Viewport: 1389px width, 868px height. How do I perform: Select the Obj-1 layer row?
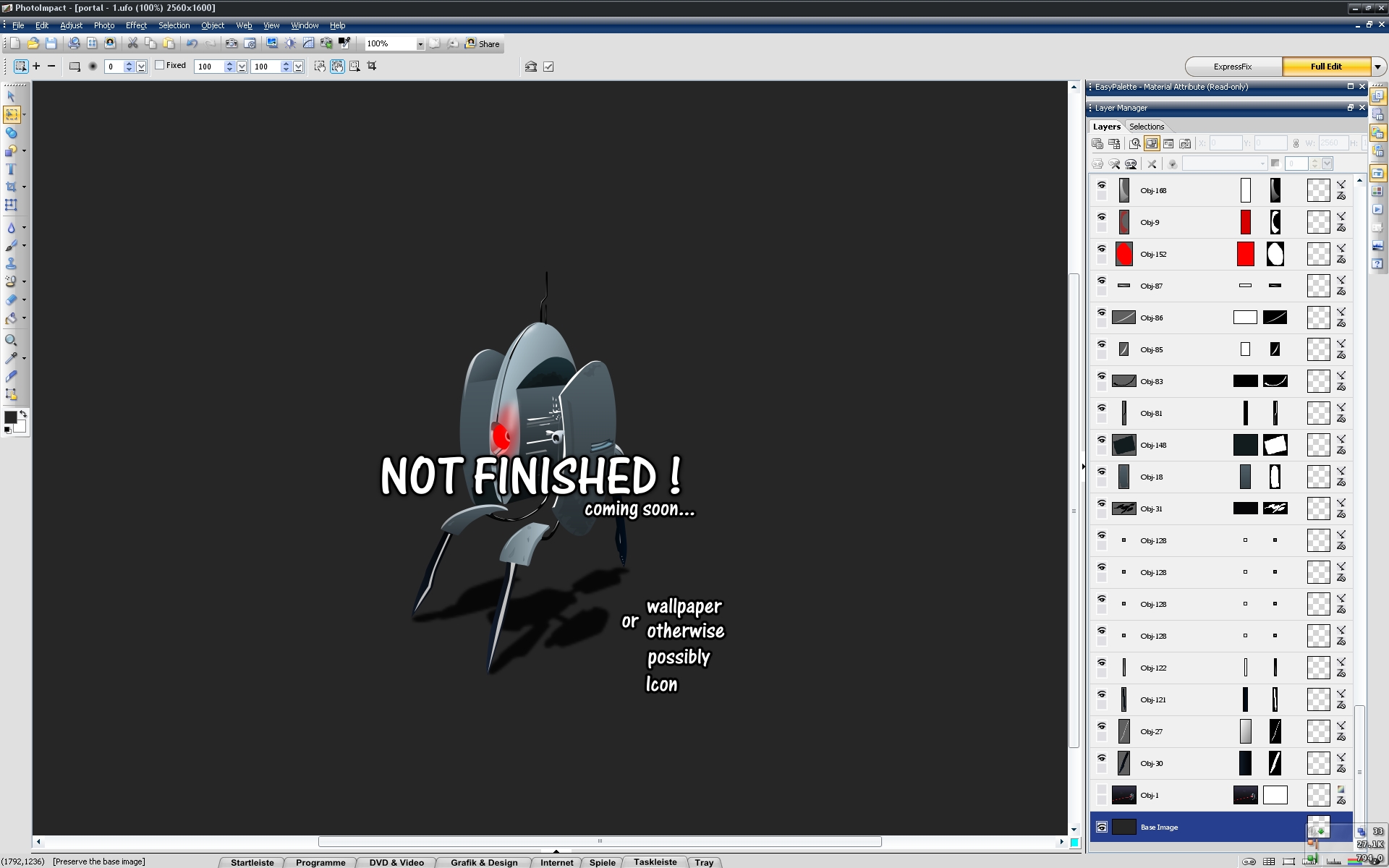[1220, 795]
